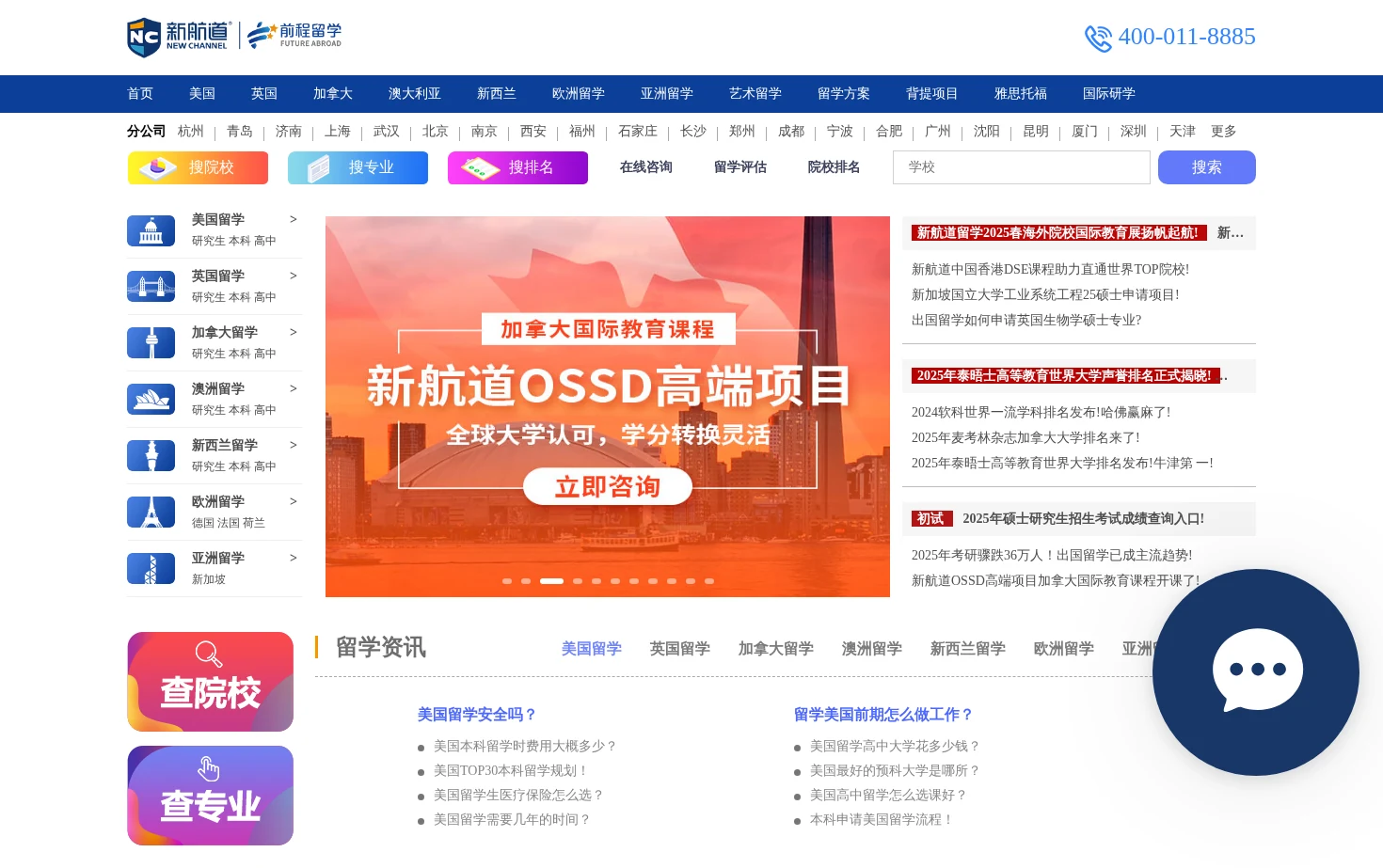Click the 新西兰留学 Sky Tower icon
1383x868 pixels.
click(151, 456)
